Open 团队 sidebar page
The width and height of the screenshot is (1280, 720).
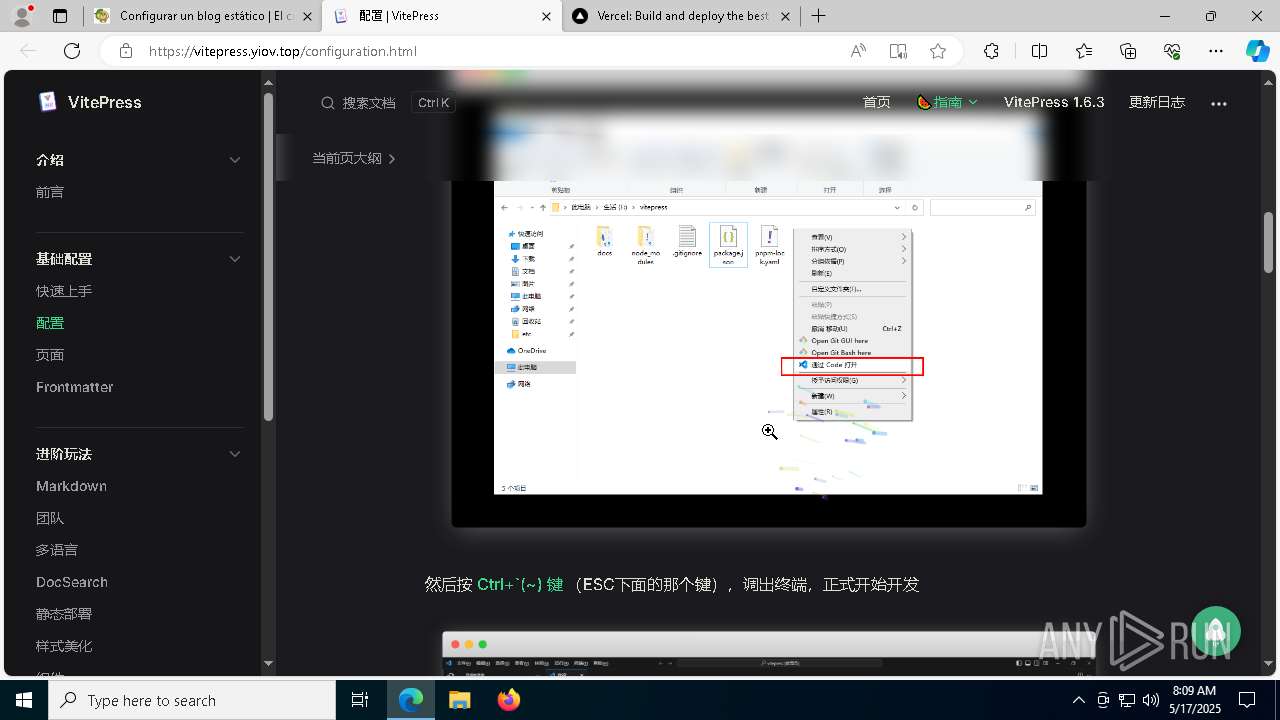tap(50, 518)
